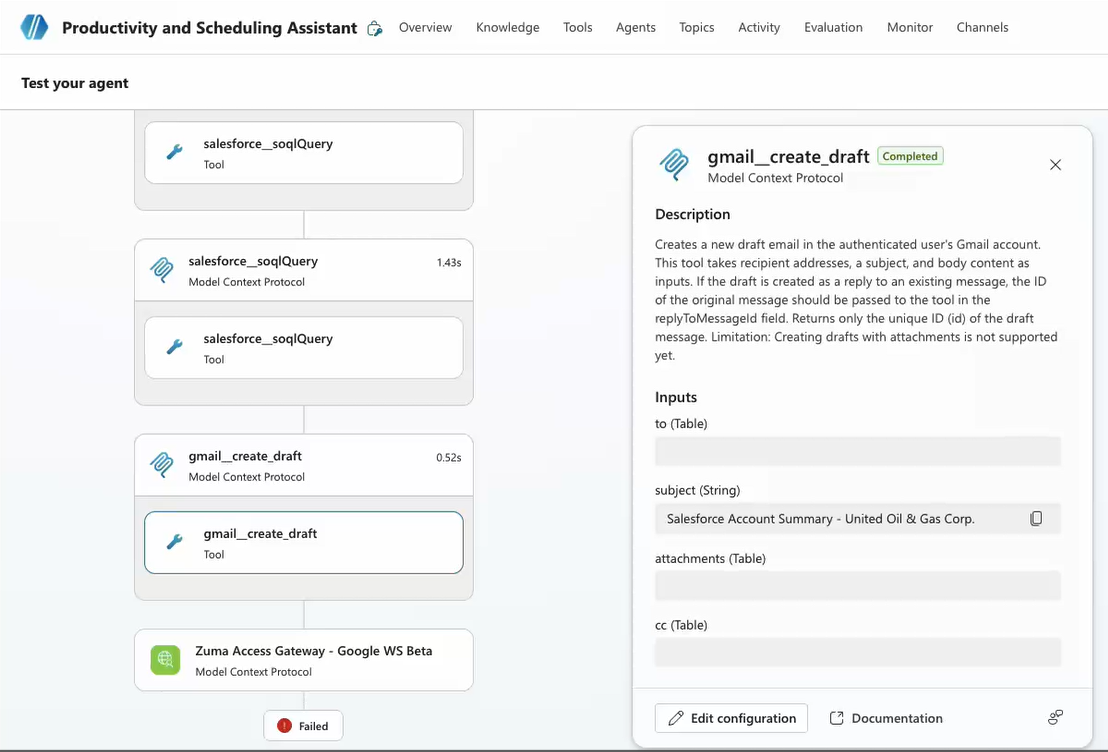This screenshot has height=752, width=1108.
Task: Open the Overview tab
Action: (425, 28)
